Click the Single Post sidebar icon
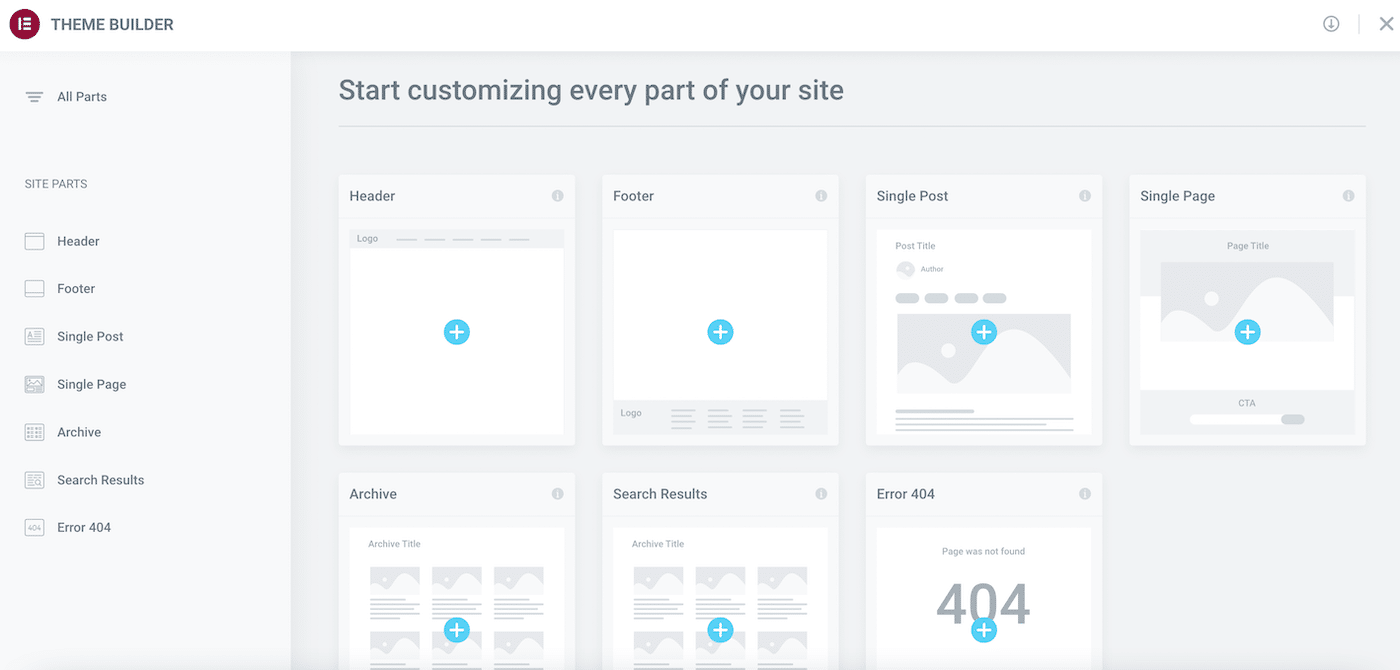This screenshot has width=1400, height=670. click(34, 336)
